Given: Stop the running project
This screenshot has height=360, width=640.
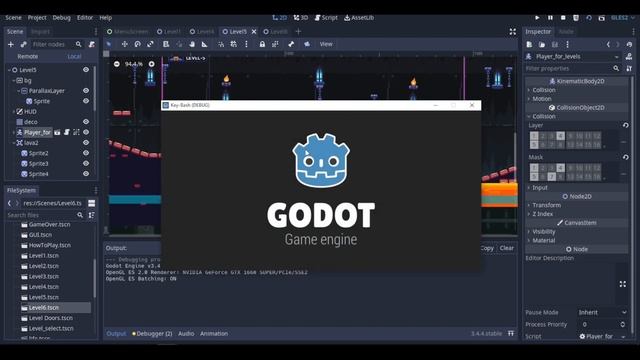Looking at the screenshot, I should [x=563, y=18].
